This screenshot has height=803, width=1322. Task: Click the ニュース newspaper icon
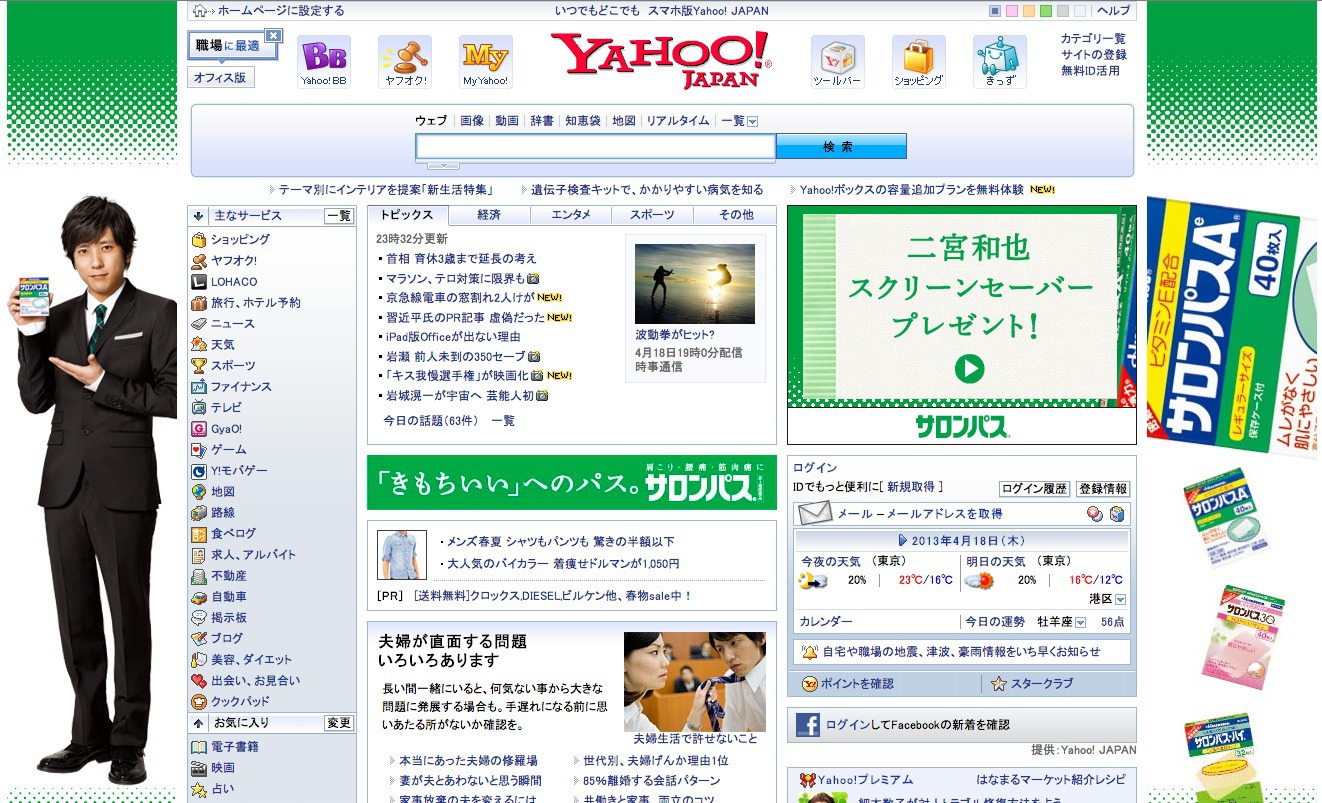click(x=199, y=324)
